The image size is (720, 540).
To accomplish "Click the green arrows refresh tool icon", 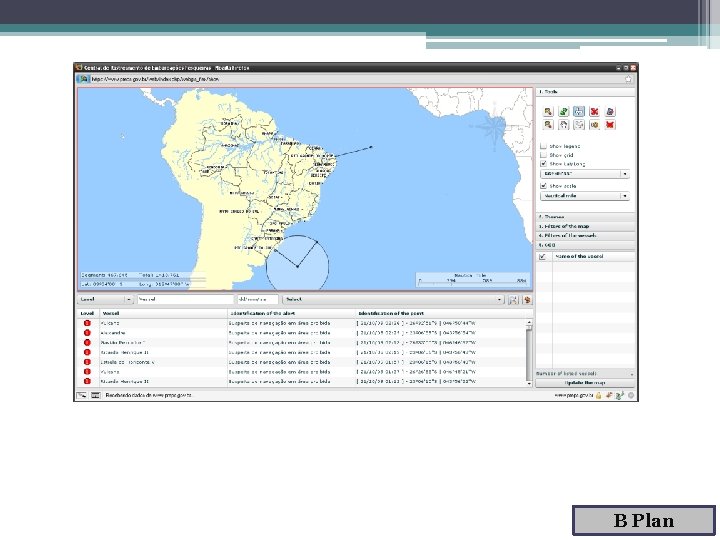I will pos(563,112).
